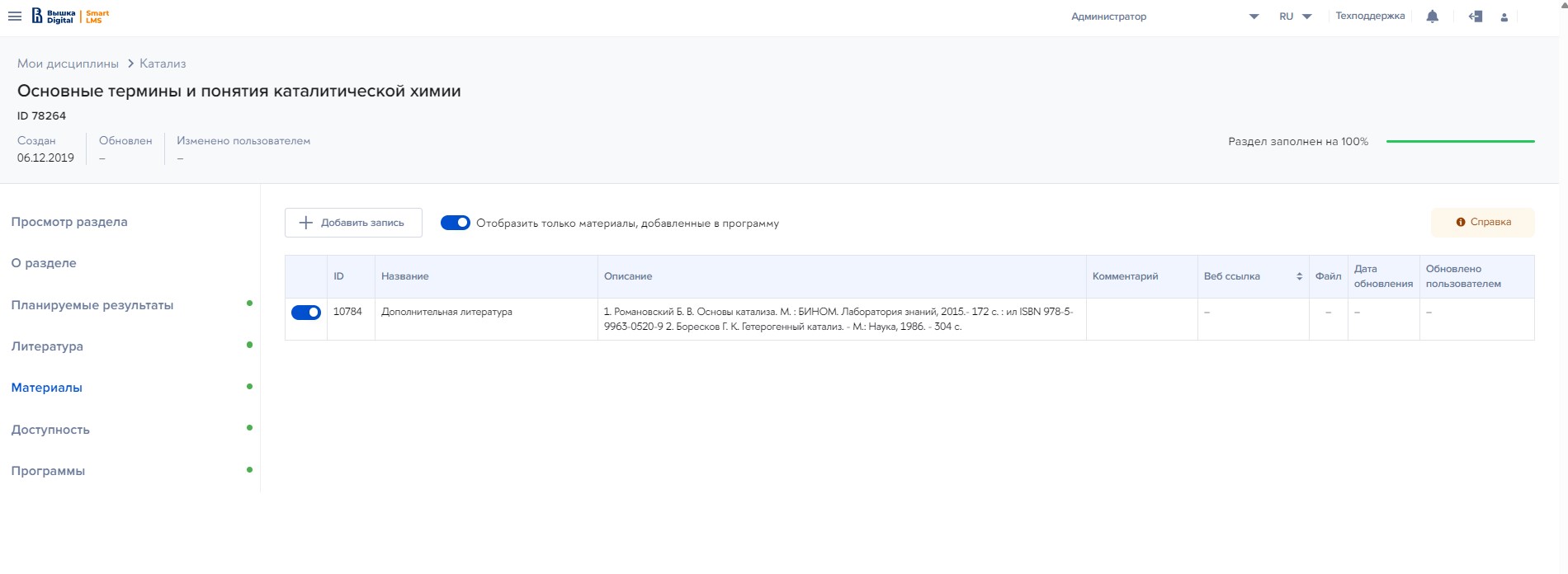Toggle display only materials added to program
This screenshot has width=1568, height=574.
pos(455,223)
